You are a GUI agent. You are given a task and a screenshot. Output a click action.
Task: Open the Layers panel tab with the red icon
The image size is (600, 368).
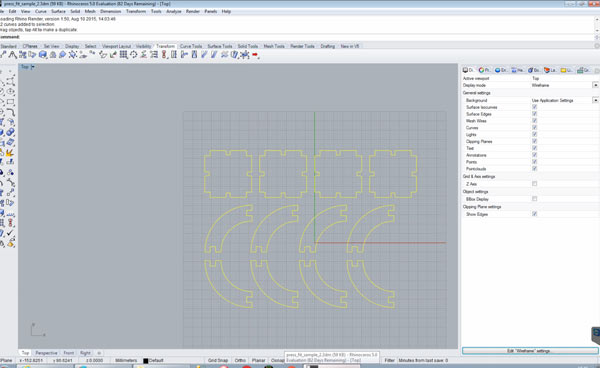(550, 70)
